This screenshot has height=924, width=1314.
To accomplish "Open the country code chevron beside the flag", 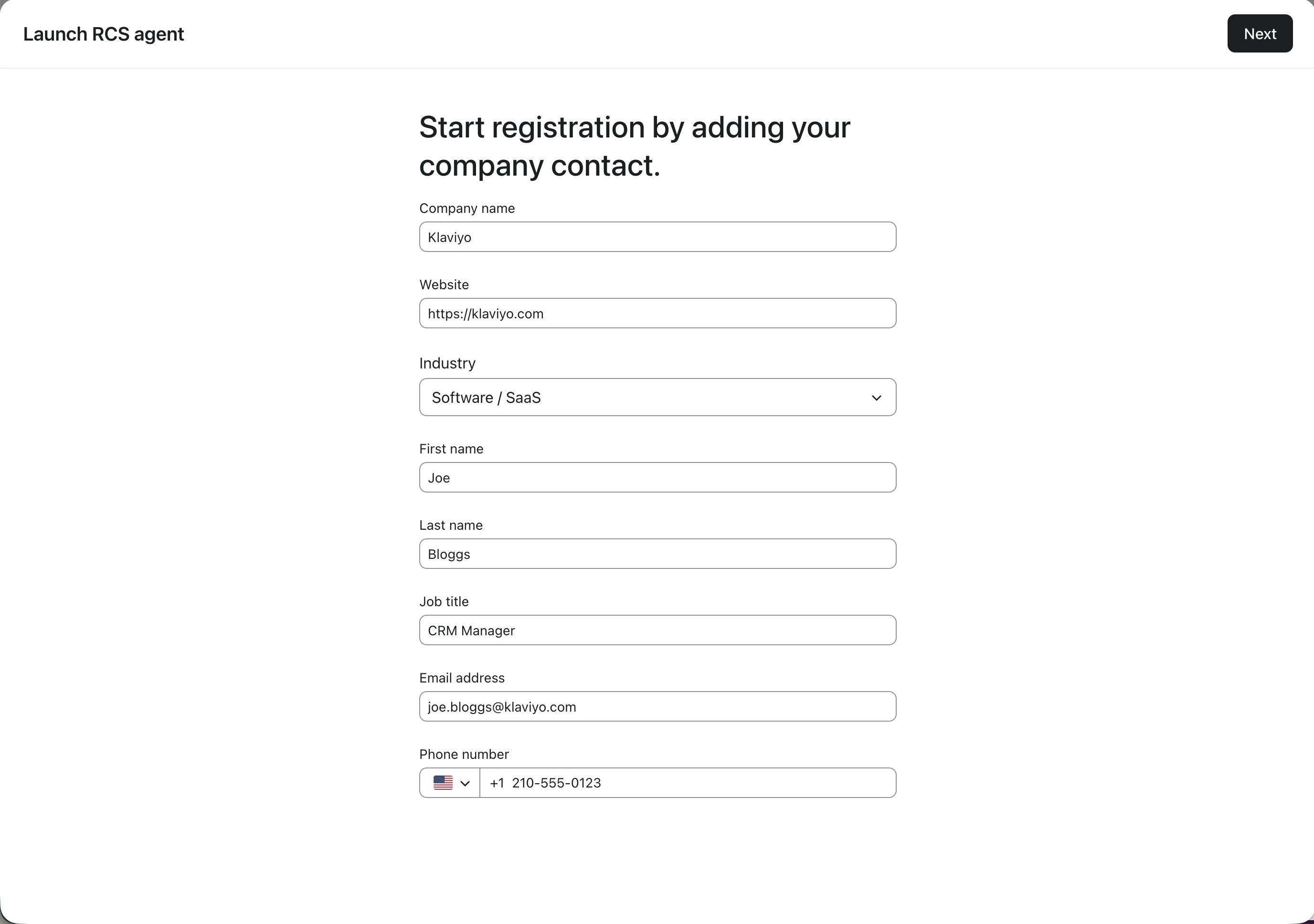I will pos(465,783).
